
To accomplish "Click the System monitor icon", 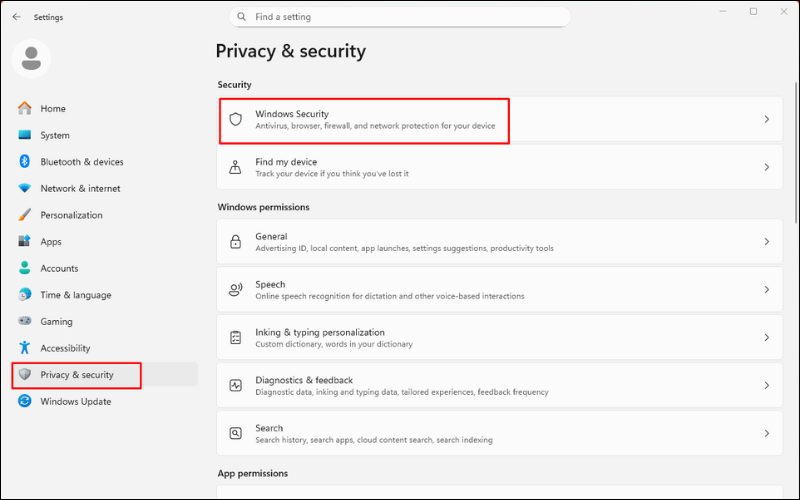I will coord(24,135).
